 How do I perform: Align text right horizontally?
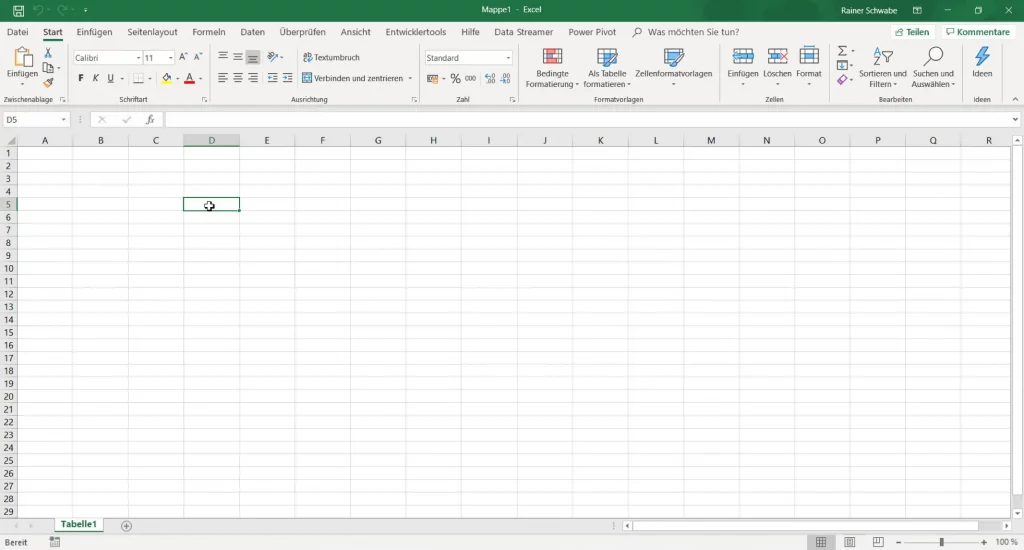pyautogui.click(x=253, y=78)
